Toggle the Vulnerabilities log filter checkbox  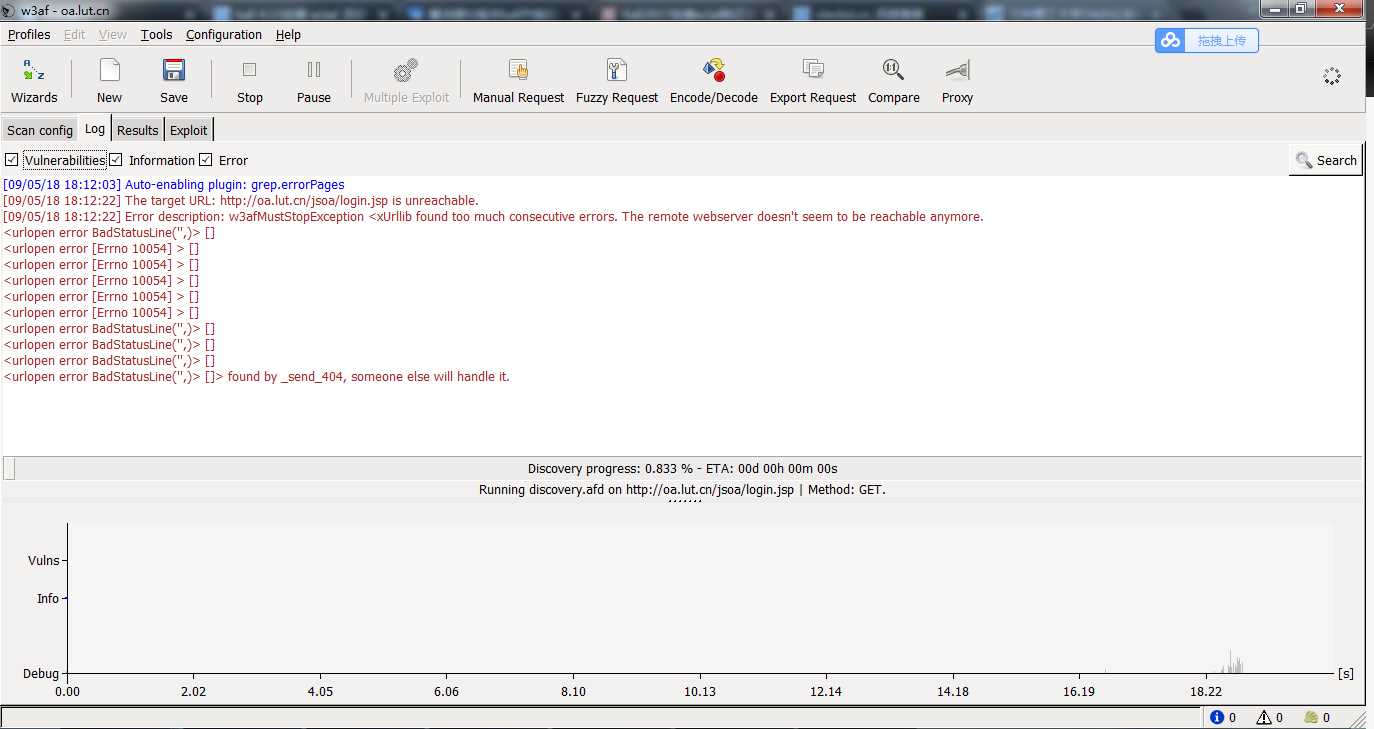[11, 160]
